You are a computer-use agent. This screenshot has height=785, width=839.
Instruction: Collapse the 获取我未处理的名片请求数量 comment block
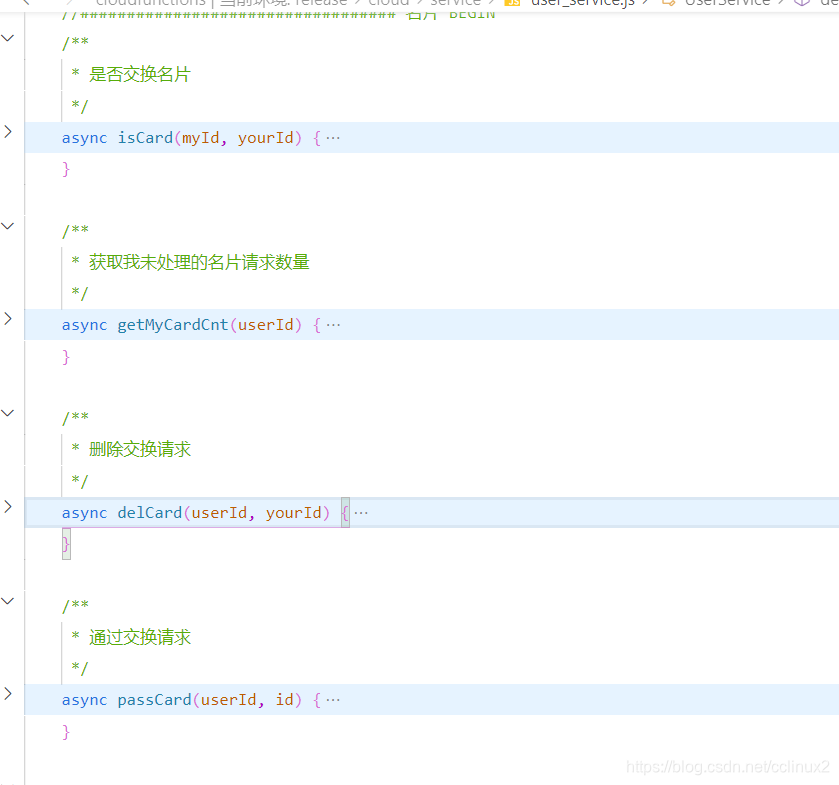pos(7,226)
